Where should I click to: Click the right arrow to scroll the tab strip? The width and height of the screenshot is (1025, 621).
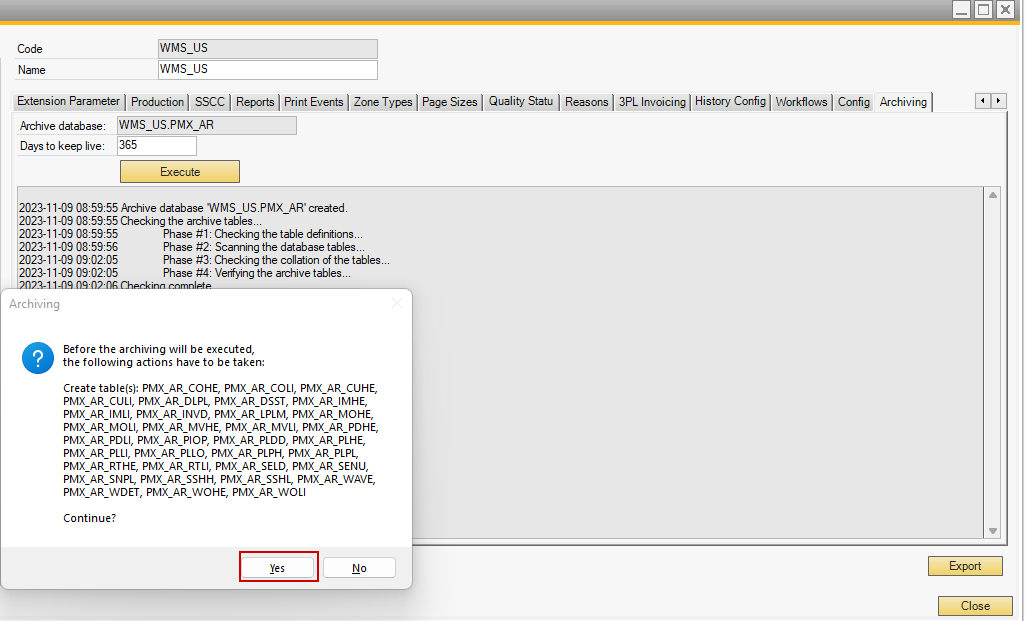coord(999,101)
